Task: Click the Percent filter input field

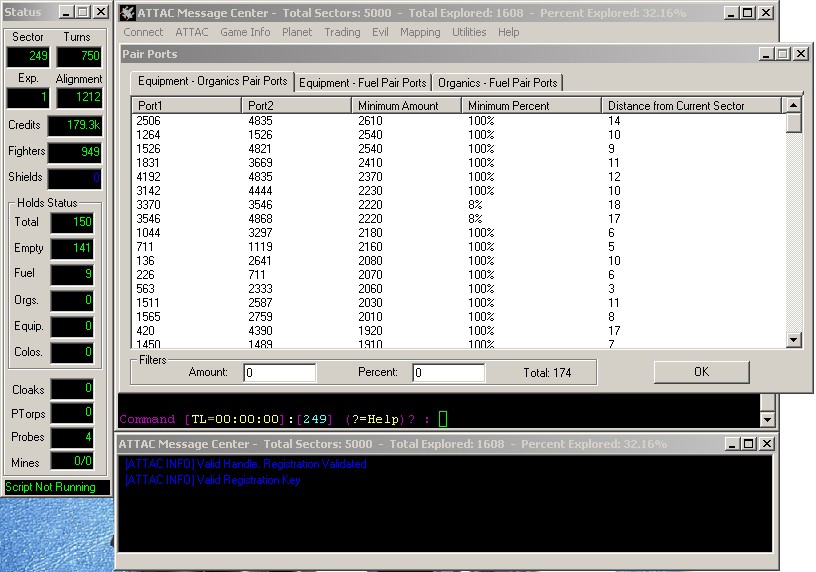Action: 449,372
